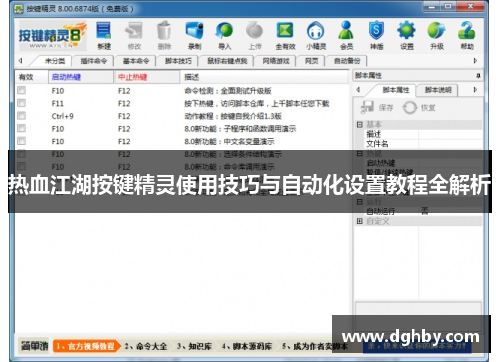Open link 2、命令大全

(146, 346)
